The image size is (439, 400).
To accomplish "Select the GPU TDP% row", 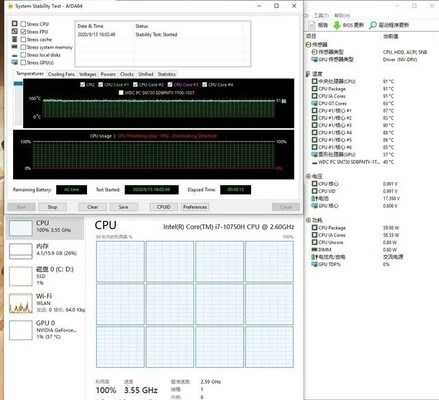I will pyautogui.click(x=351, y=264).
